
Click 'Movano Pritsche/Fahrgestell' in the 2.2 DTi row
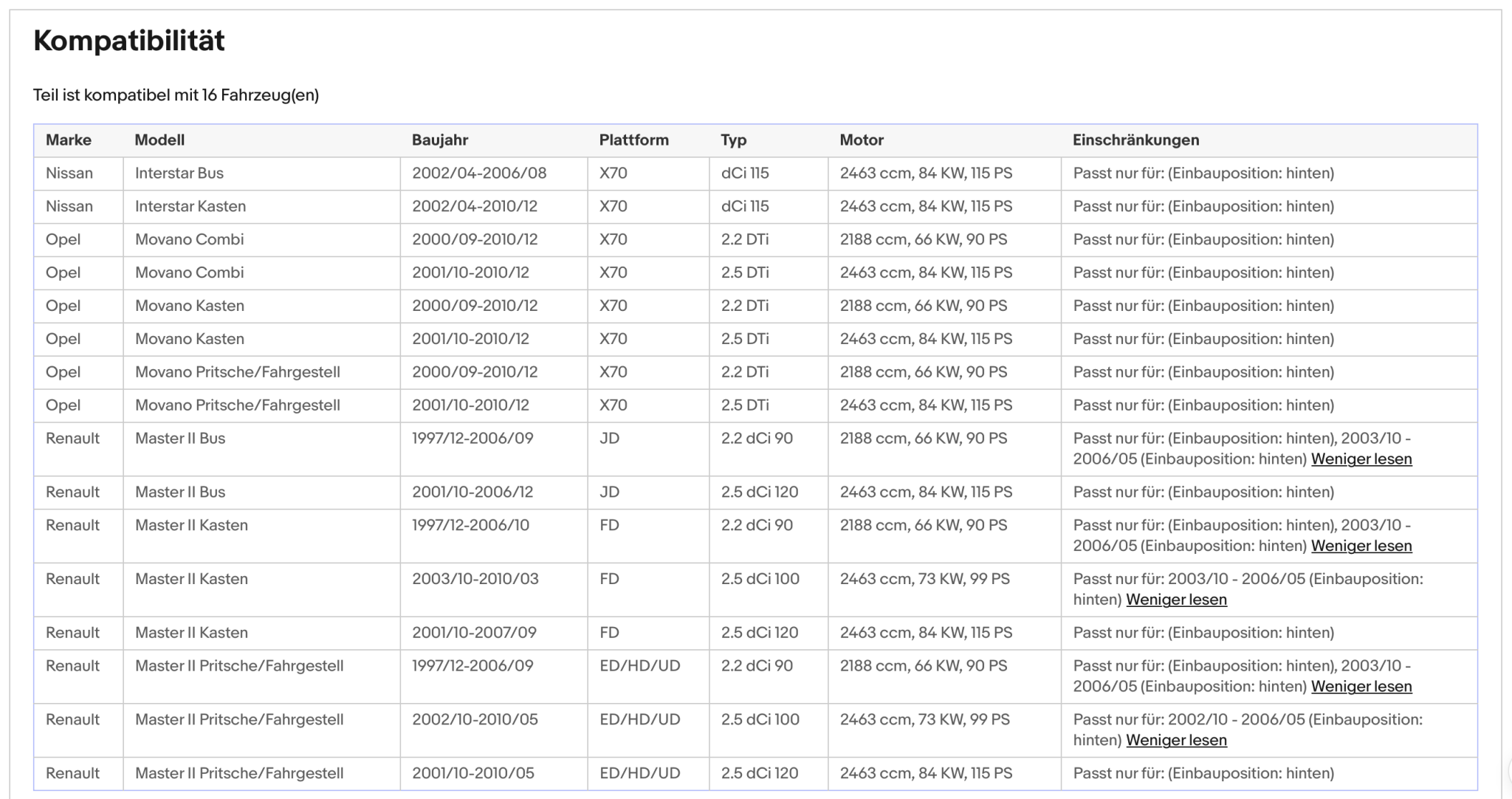(x=238, y=373)
